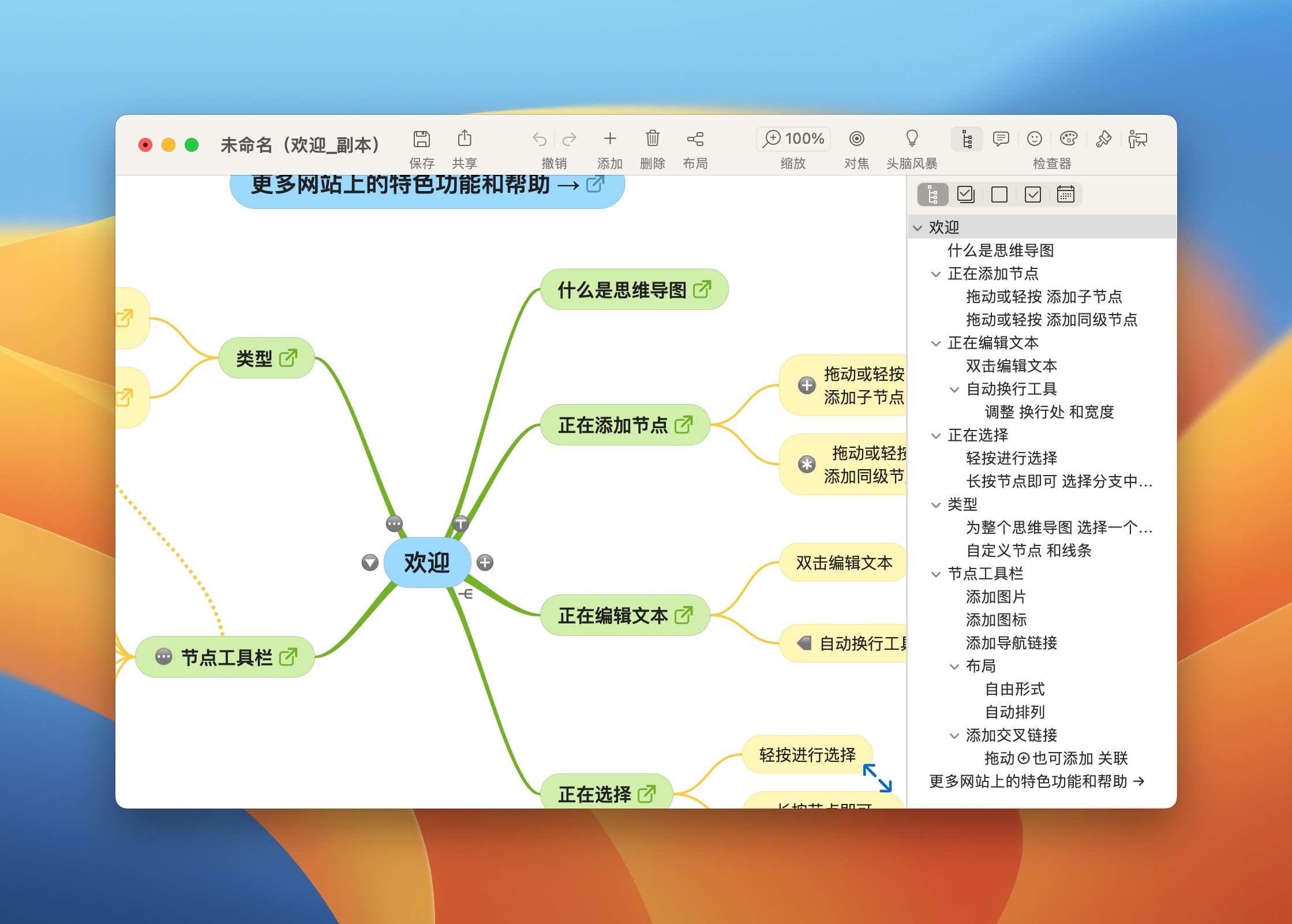
Task: Collapse the 布局 outline chevron
Action: [954, 667]
